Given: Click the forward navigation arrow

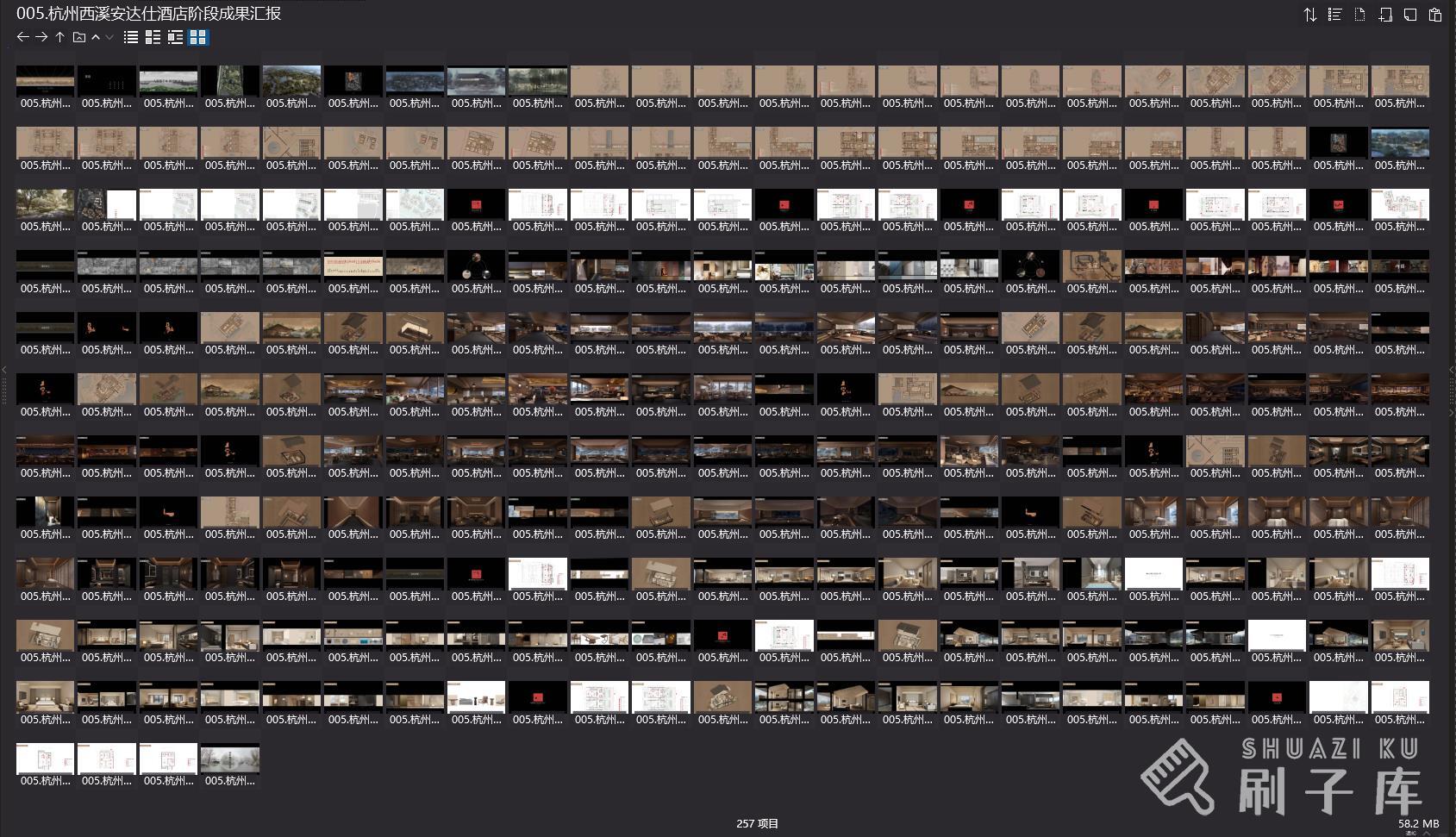Looking at the screenshot, I should coord(41,37).
